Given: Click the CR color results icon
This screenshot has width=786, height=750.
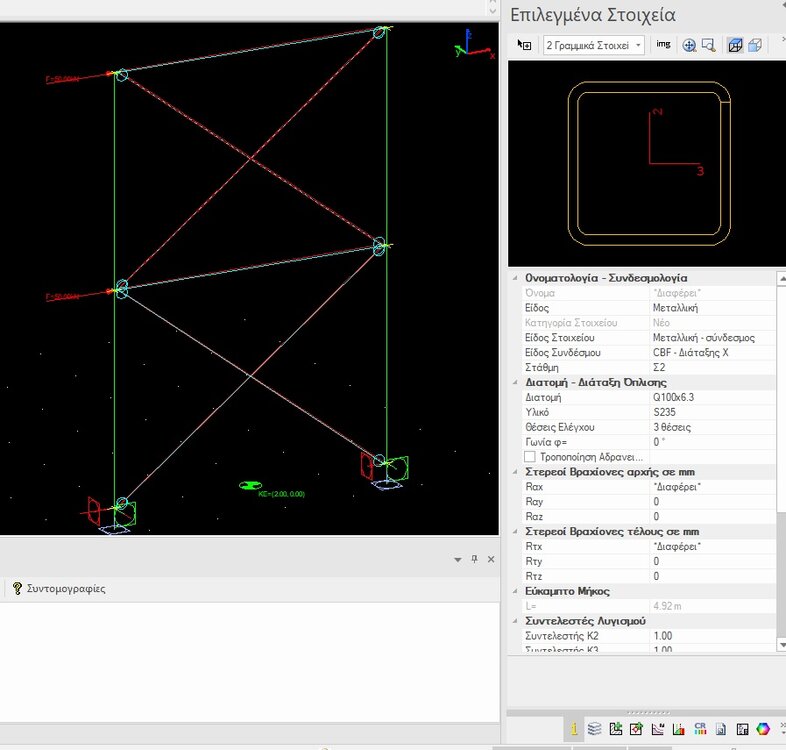Looking at the screenshot, I should click(700, 729).
